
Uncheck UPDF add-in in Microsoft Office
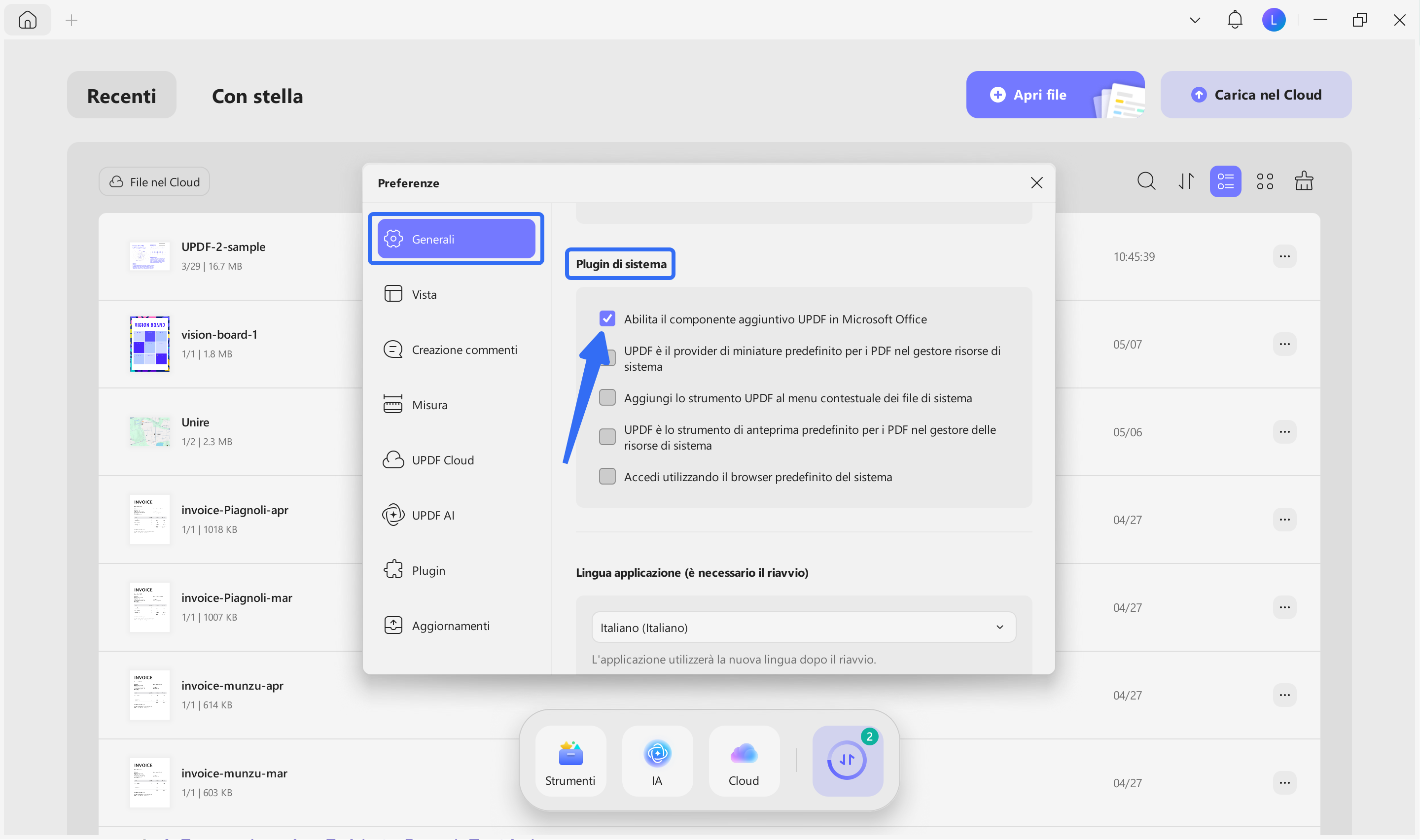[x=607, y=318]
